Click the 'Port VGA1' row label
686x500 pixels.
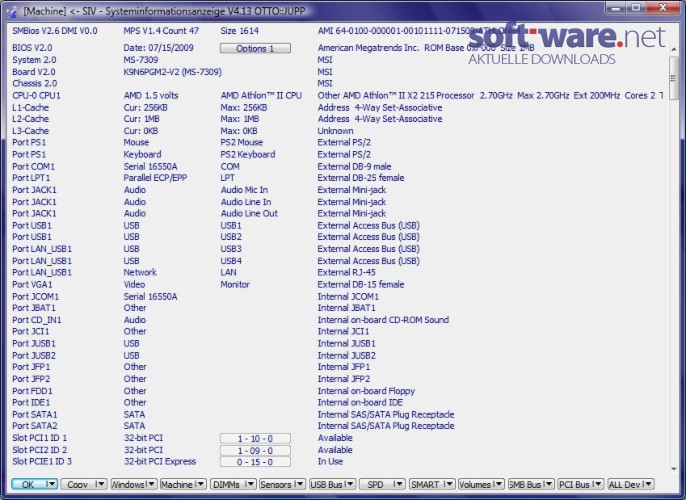[32, 284]
